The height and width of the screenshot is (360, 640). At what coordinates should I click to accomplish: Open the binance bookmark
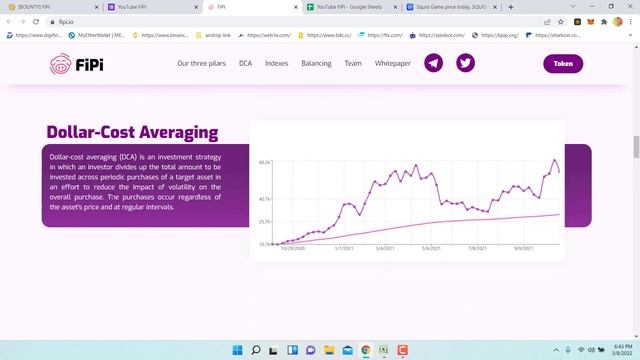tap(160, 36)
